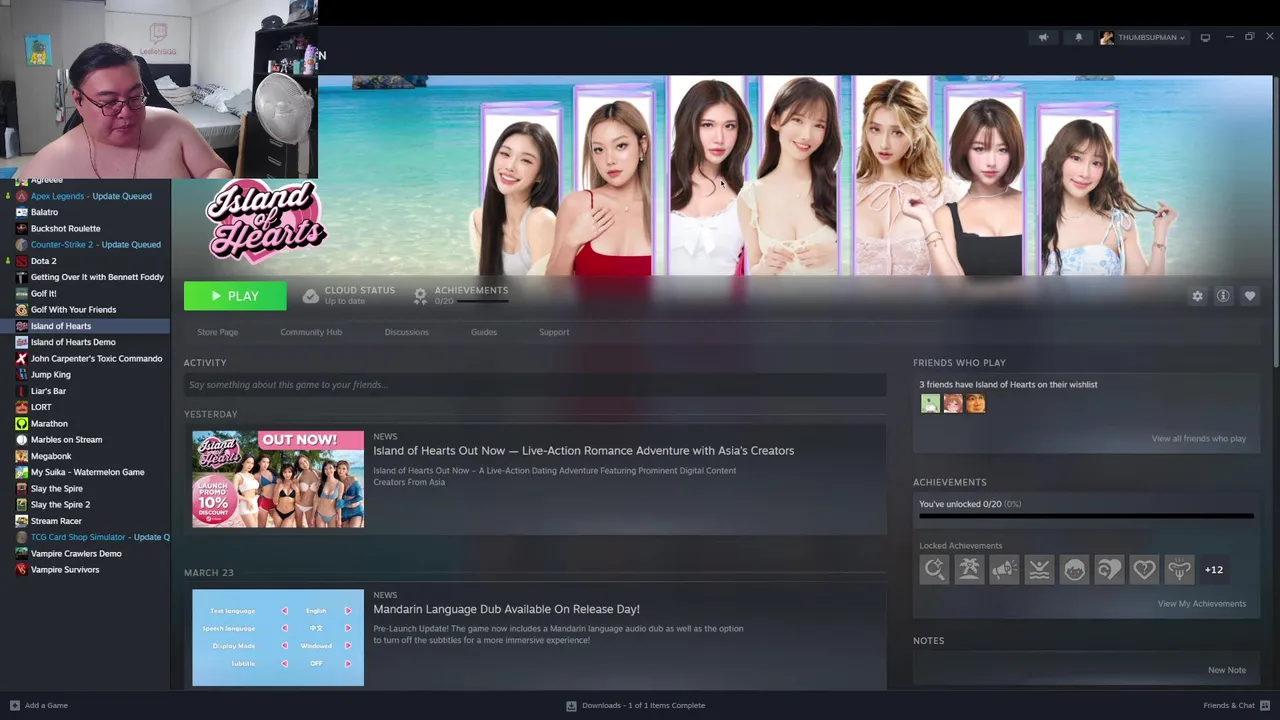Open game settings gear icon
Screen dimensions: 1280x720
click(x=1197, y=296)
